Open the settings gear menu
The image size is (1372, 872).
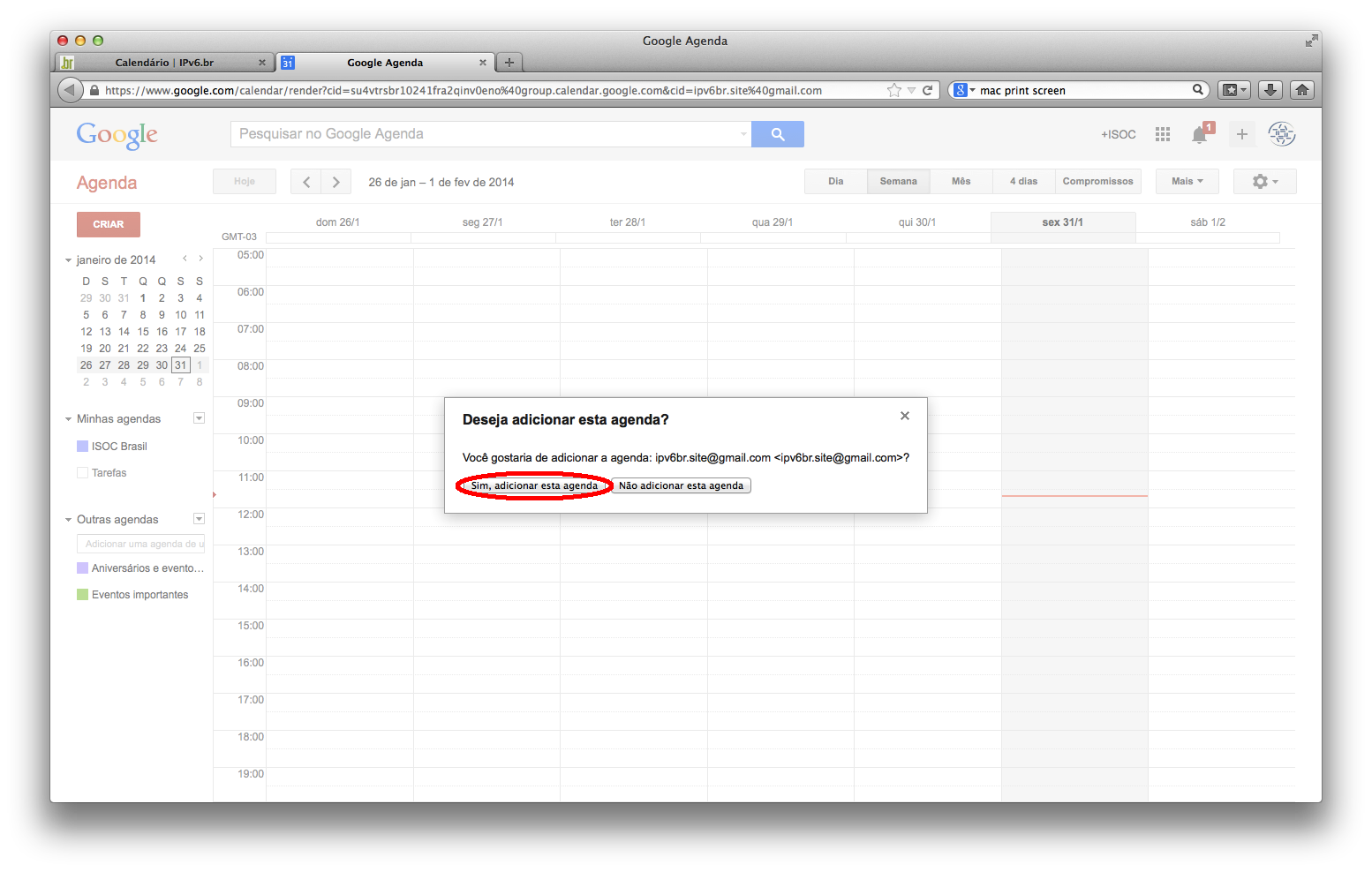[1264, 181]
